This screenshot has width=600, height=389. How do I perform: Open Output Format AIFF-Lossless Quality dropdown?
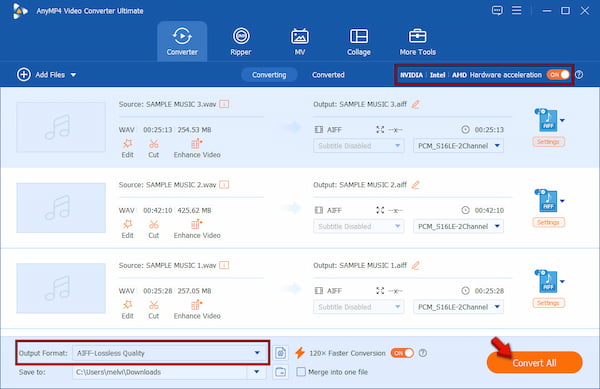click(169, 353)
